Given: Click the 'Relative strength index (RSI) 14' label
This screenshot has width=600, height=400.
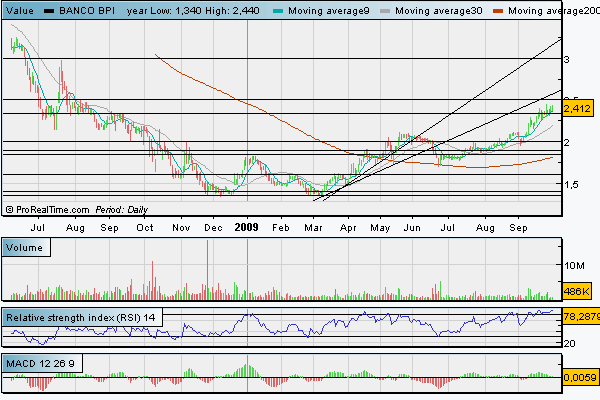Looking at the screenshot, I should point(81,318).
